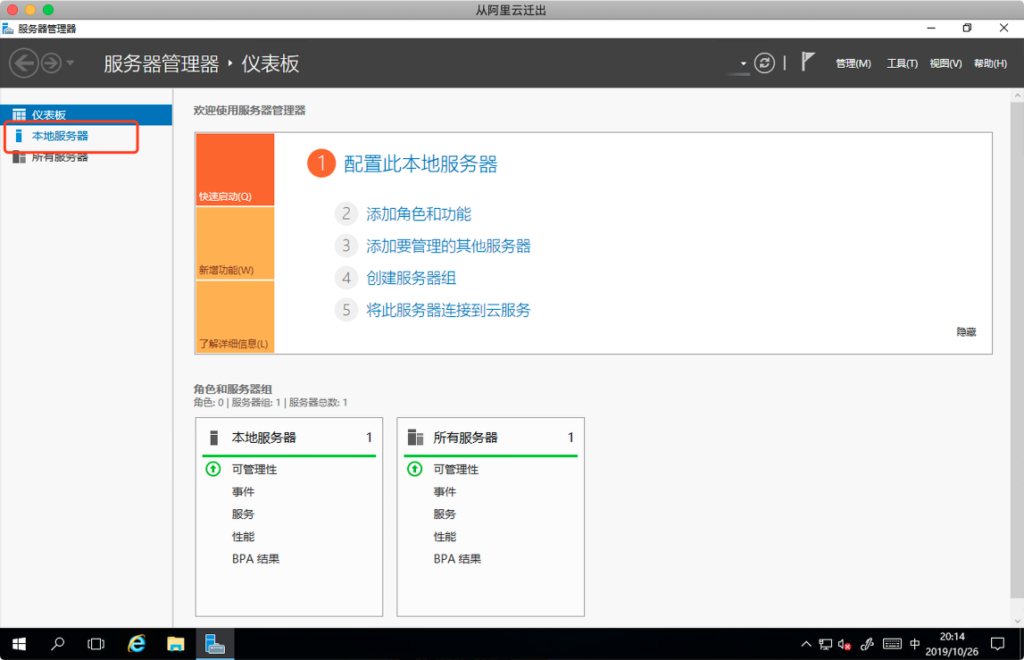
Task: Open the 工具(T) menu
Action: pyautogui.click(x=902, y=64)
